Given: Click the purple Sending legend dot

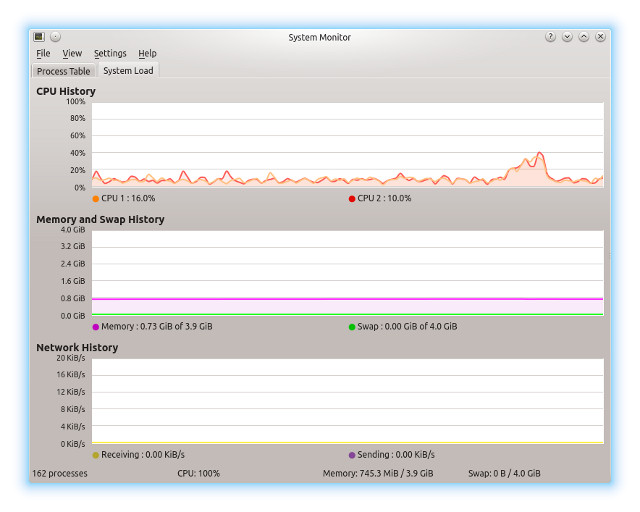Looking at the screenshot, I should pyautogui.click(x=352, y=455).
